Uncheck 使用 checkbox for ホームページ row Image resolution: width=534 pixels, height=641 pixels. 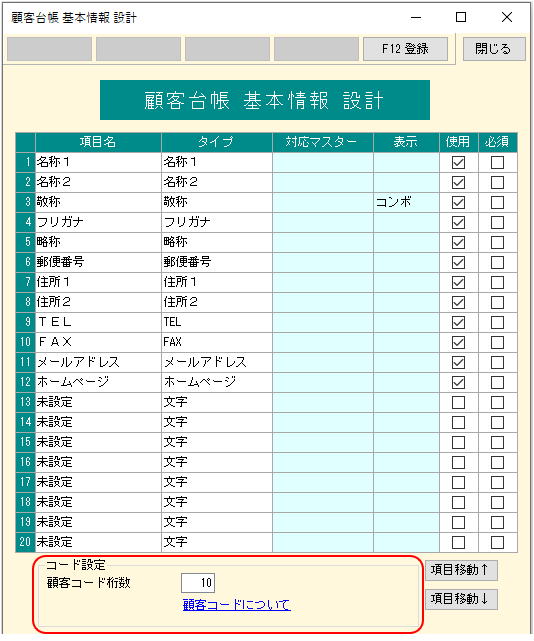(458, 382)
